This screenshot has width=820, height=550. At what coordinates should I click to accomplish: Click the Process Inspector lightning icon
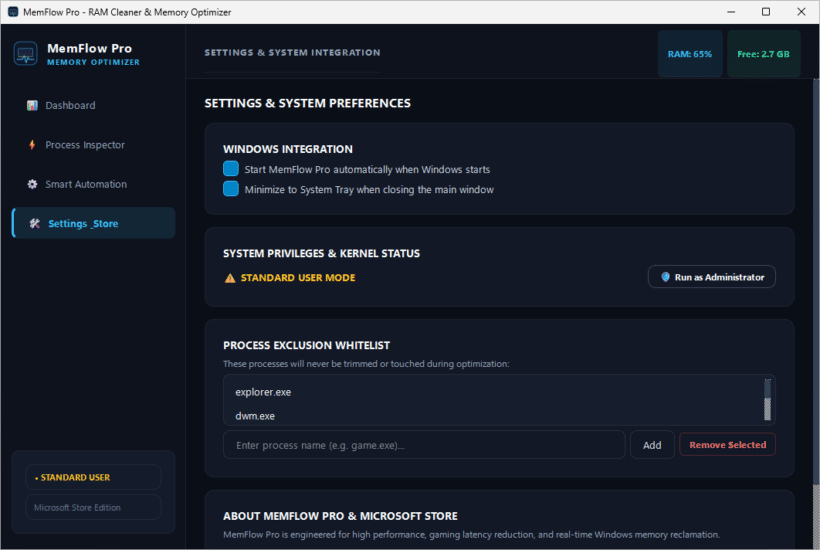point(32,145)
